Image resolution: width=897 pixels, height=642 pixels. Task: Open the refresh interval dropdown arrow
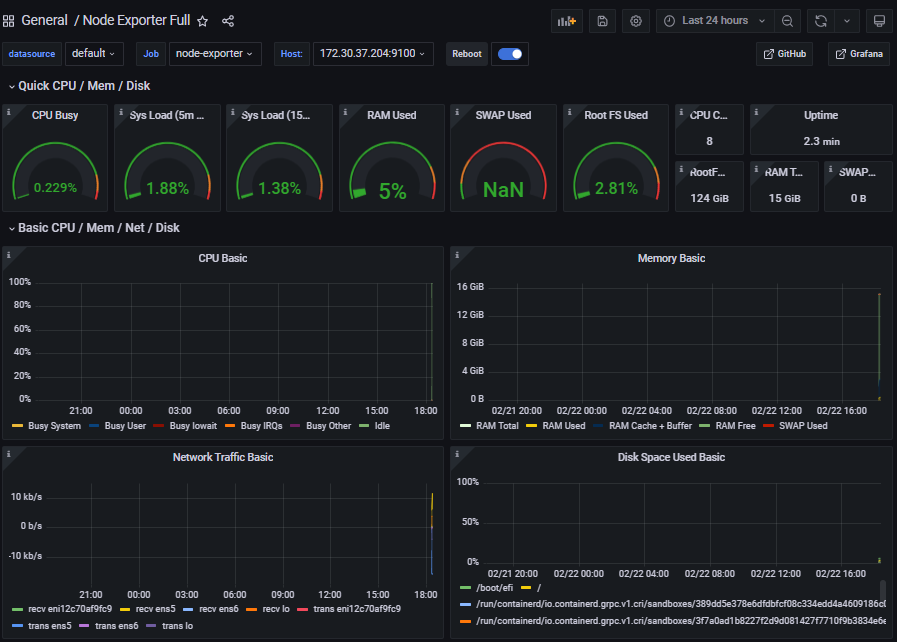[847, 21]
